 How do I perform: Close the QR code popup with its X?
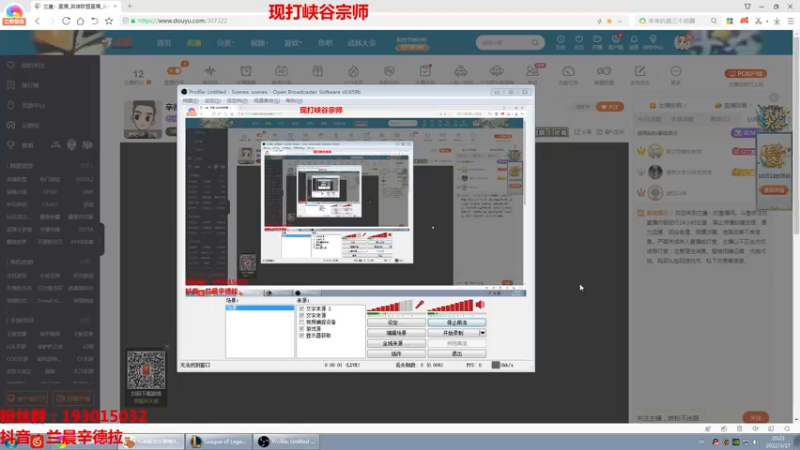pos(167,347)
